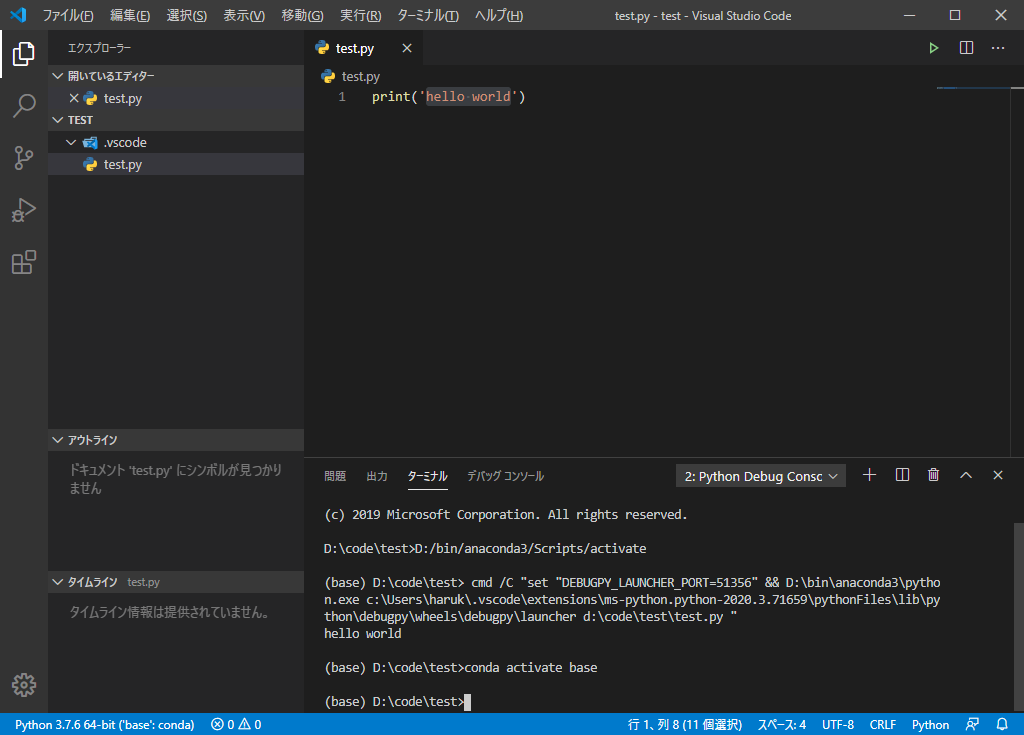This screenshot has height=735, width=1024.
Task: Select Python file icon in breadcrumb
Action: coord(328,76)
